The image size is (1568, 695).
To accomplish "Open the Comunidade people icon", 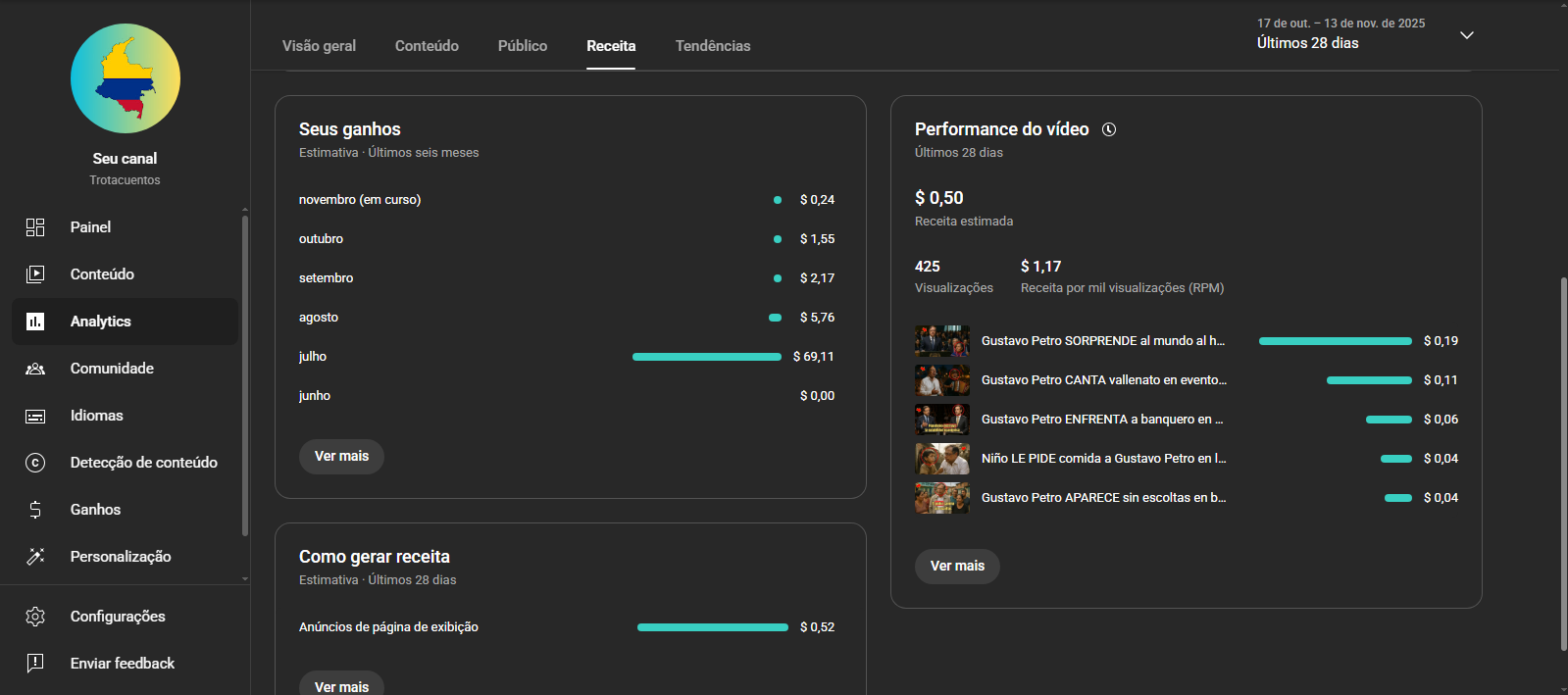I will click(35, 369).
